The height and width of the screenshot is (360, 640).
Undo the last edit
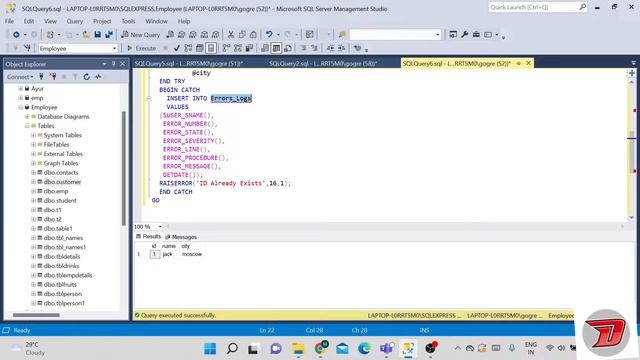269,35
